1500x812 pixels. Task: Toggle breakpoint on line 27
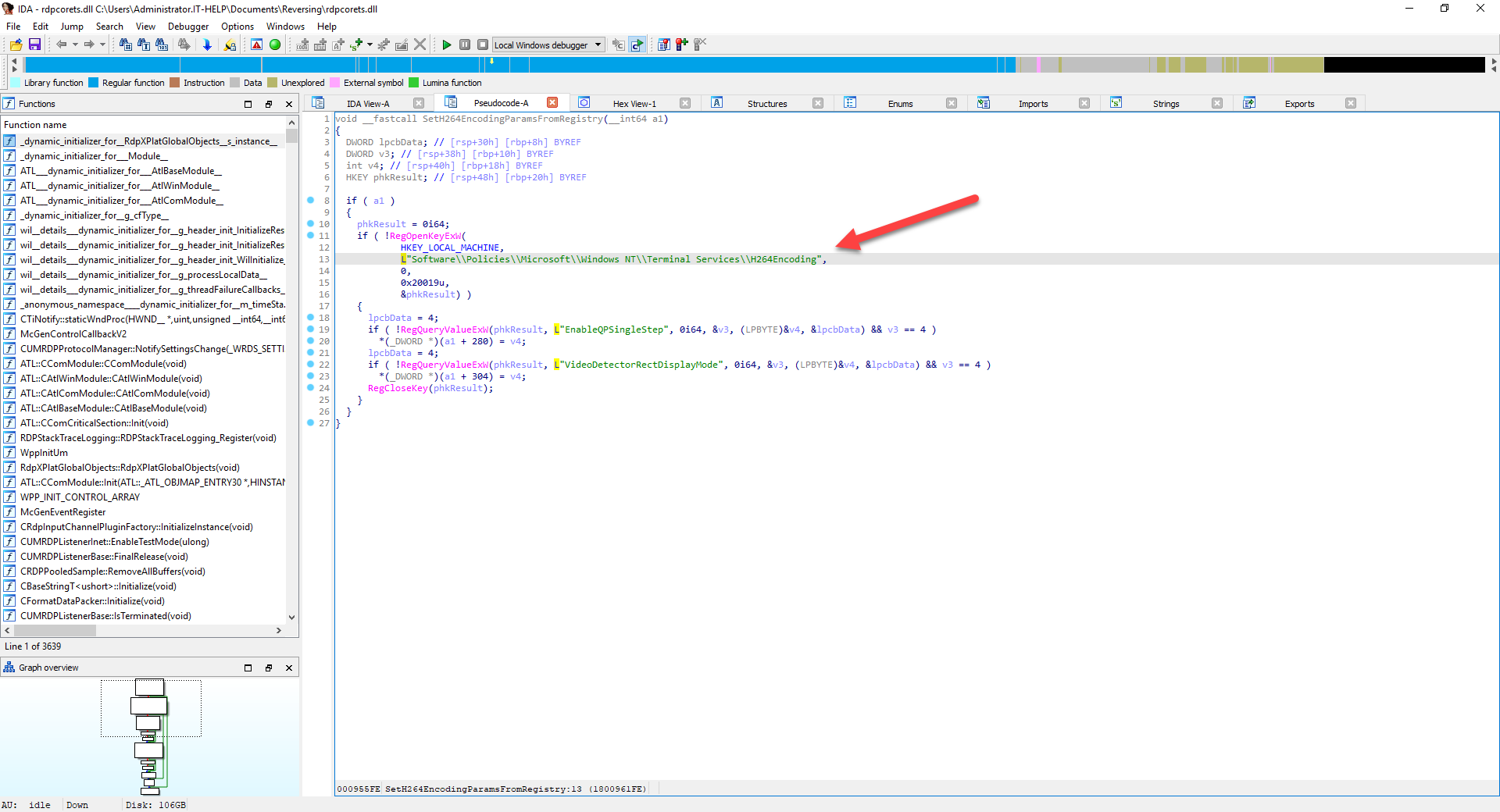point(311,423)
